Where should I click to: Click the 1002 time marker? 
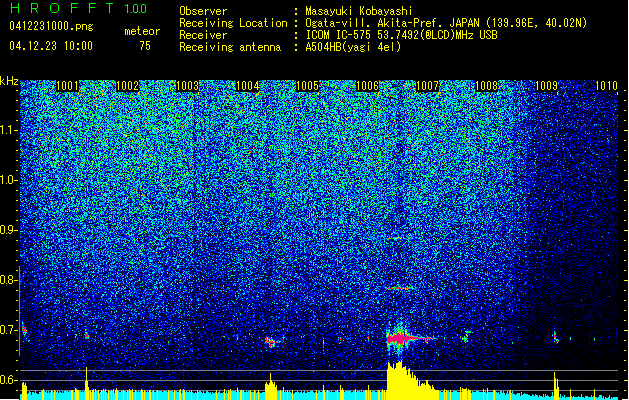(x=127, y=86)
